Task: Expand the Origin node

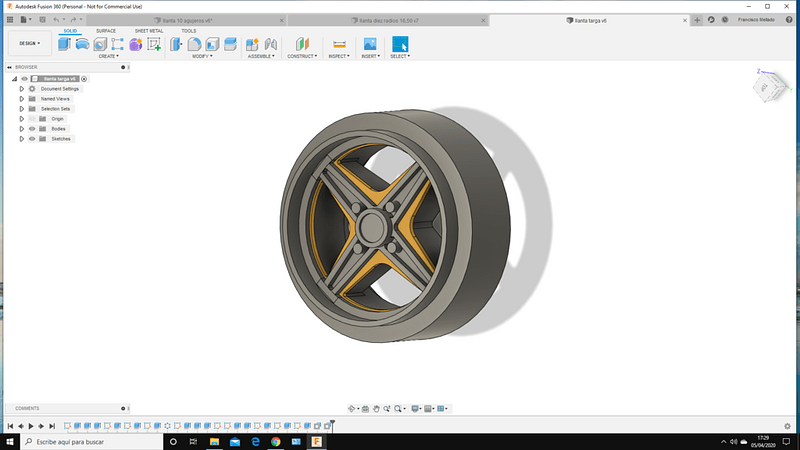Action: click(21, 119)
